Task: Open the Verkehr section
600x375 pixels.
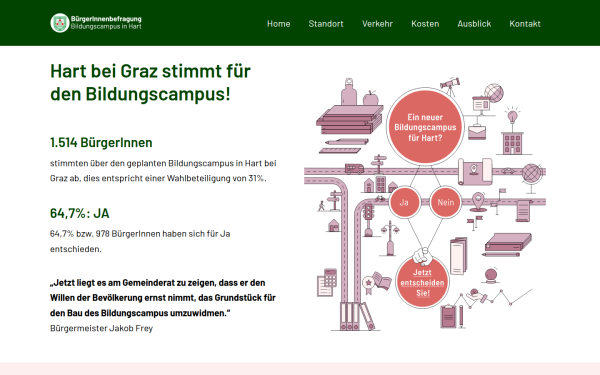Action: pos(377,24)
